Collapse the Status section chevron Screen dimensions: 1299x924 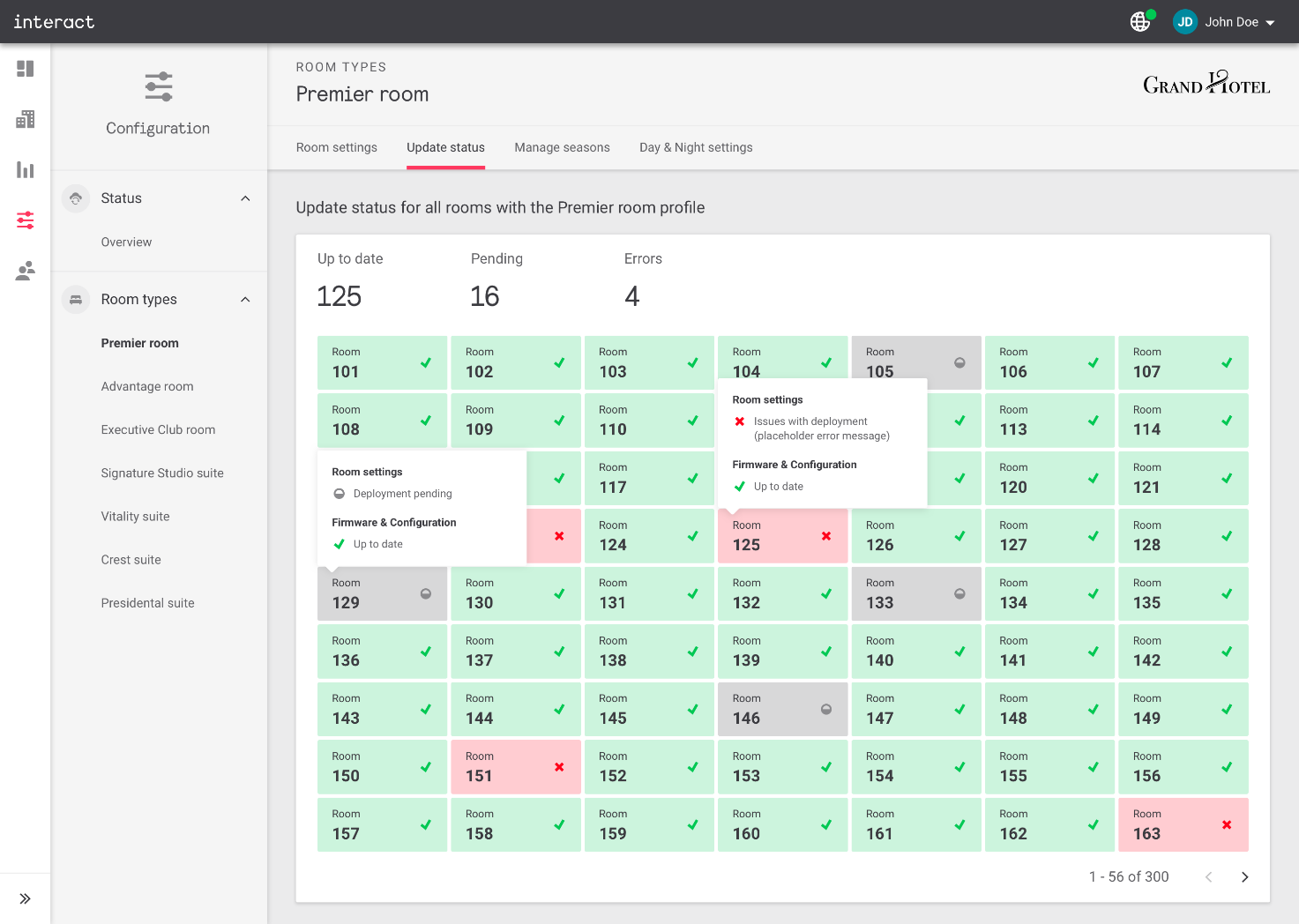[x=245, y=198]
